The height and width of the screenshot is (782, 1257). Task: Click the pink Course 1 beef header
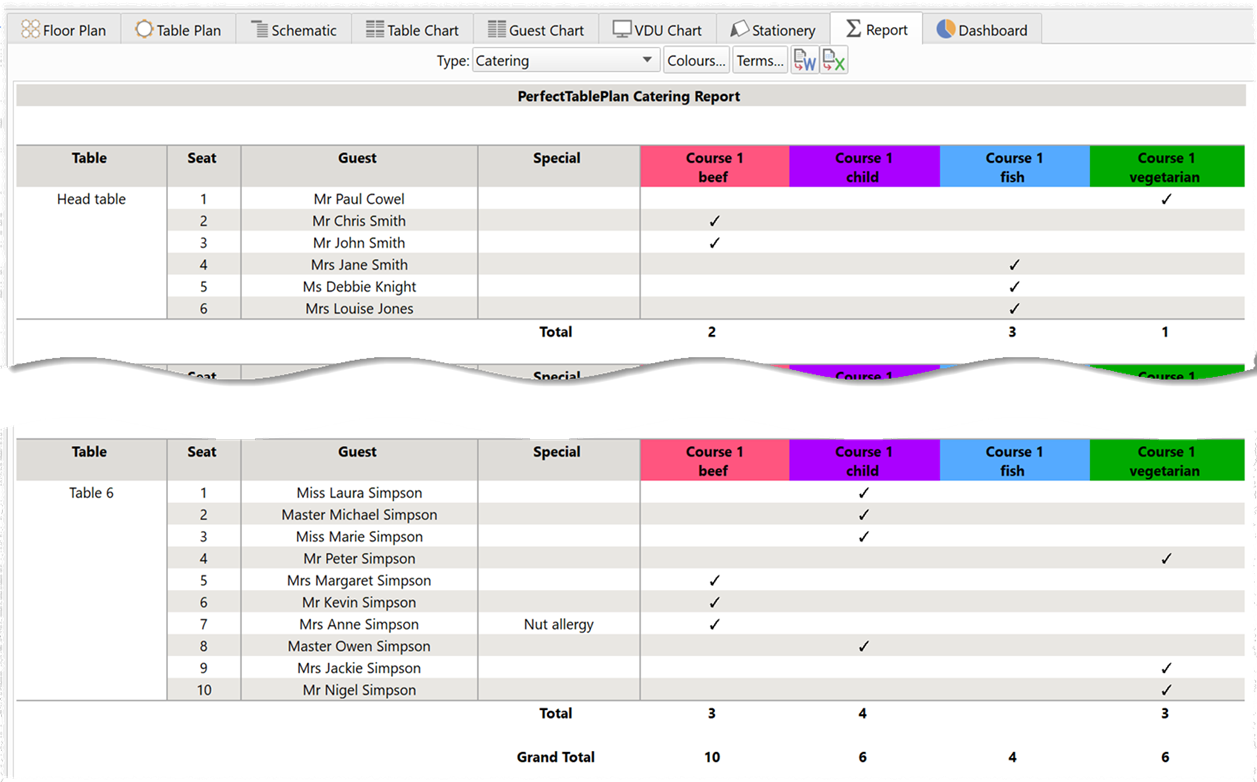(x=714, y=165)
